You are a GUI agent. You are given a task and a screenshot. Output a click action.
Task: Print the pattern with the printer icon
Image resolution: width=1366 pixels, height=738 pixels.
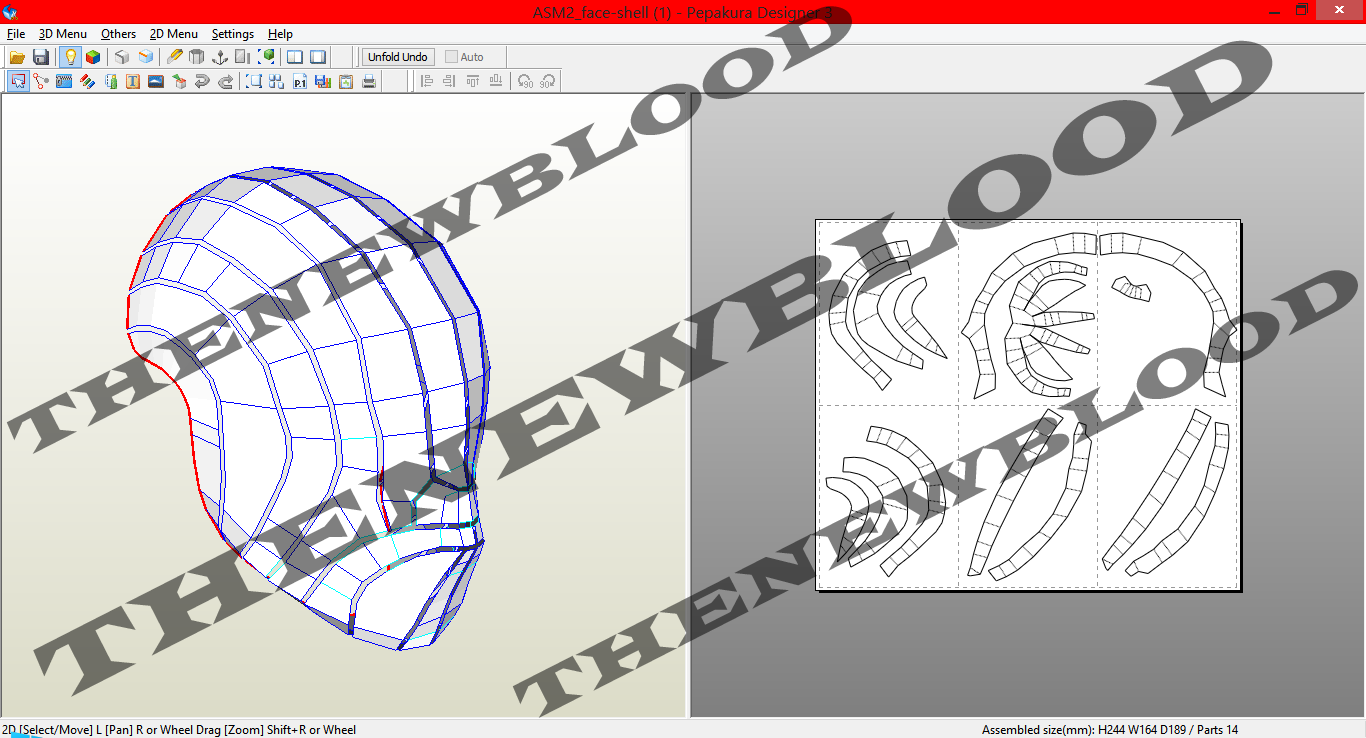(x=369, y=81)
